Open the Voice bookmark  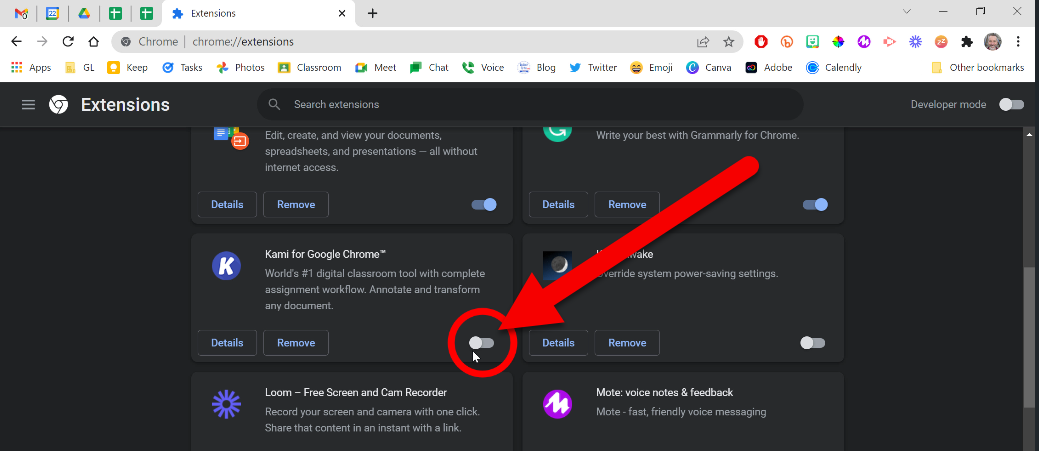tap(483, 68)
